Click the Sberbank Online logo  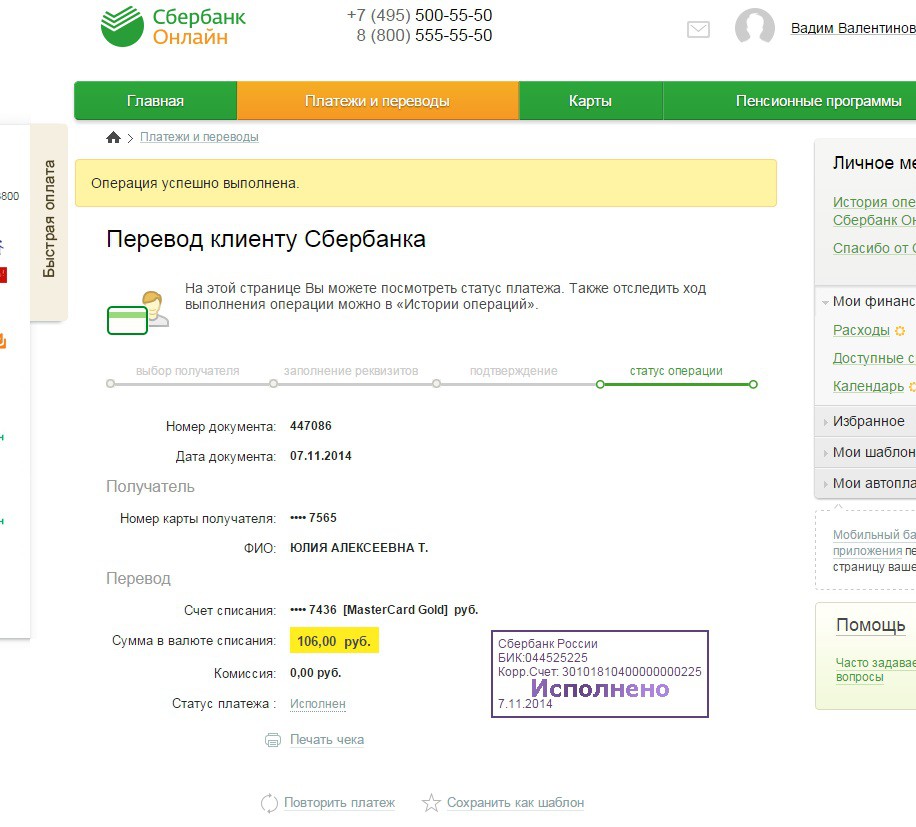click(x=173, y=26)
